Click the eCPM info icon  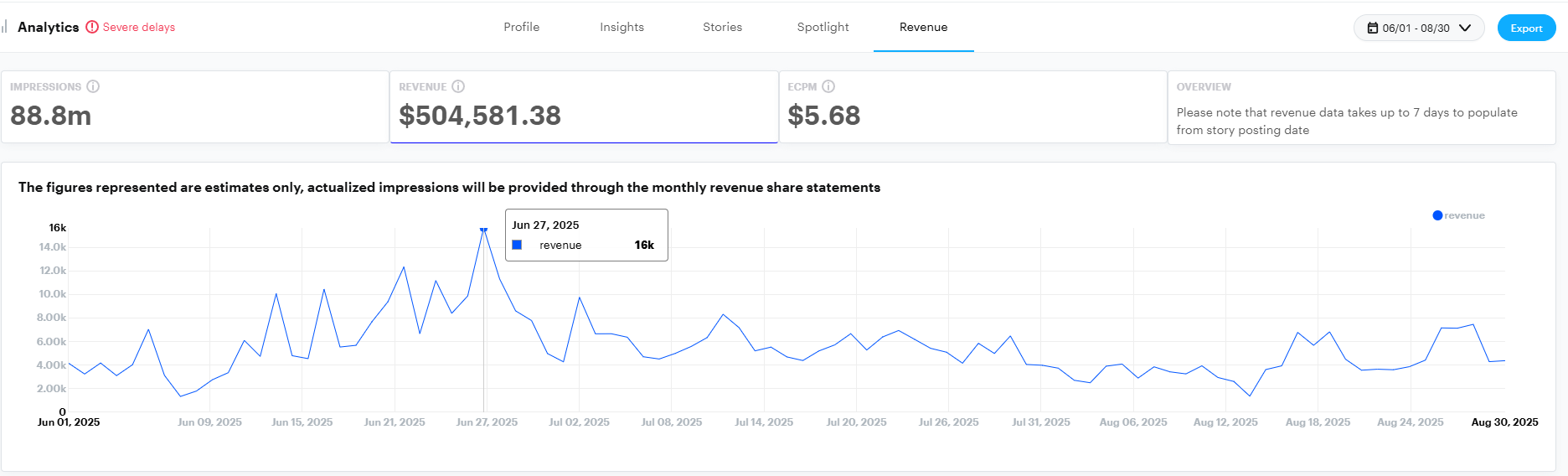(828, 86)
